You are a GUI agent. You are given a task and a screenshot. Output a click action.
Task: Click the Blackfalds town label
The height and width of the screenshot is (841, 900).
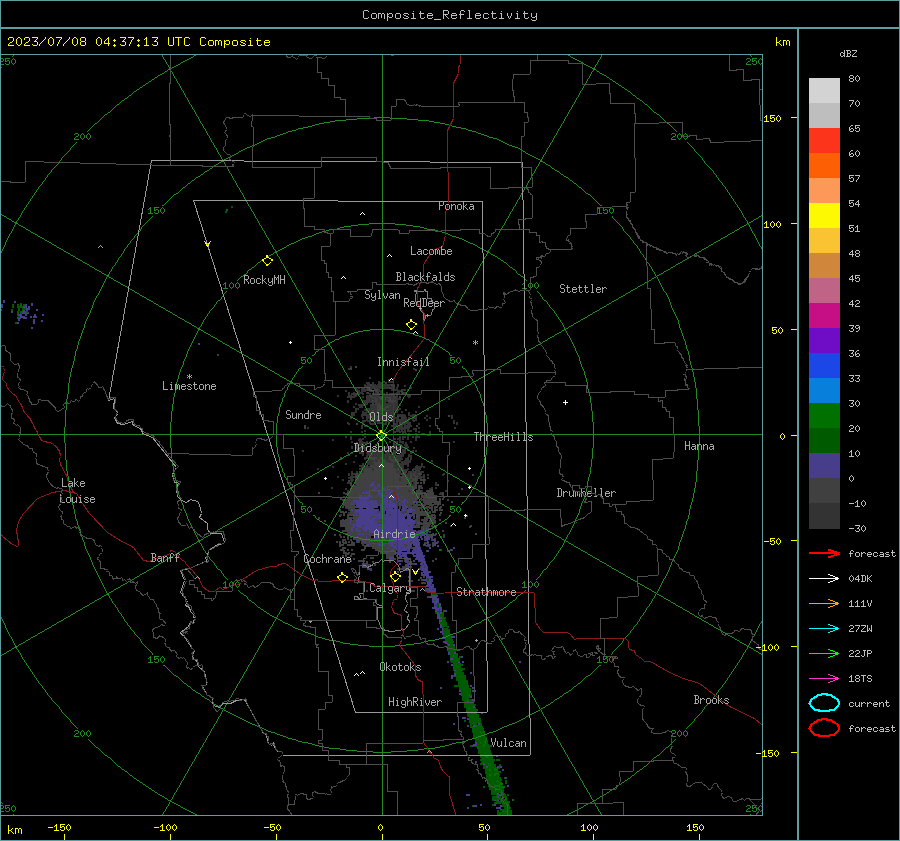425,277
